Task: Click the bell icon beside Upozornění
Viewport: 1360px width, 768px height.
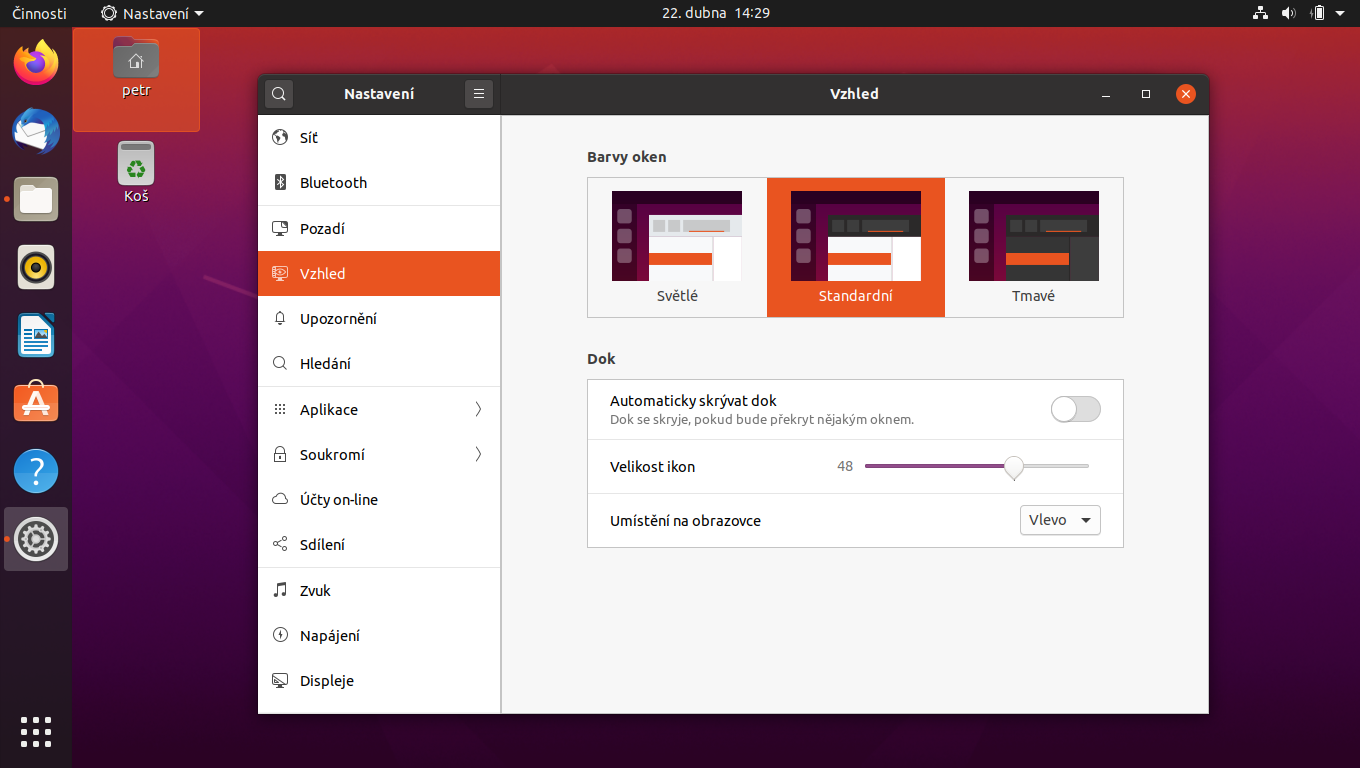Action: 280,319
